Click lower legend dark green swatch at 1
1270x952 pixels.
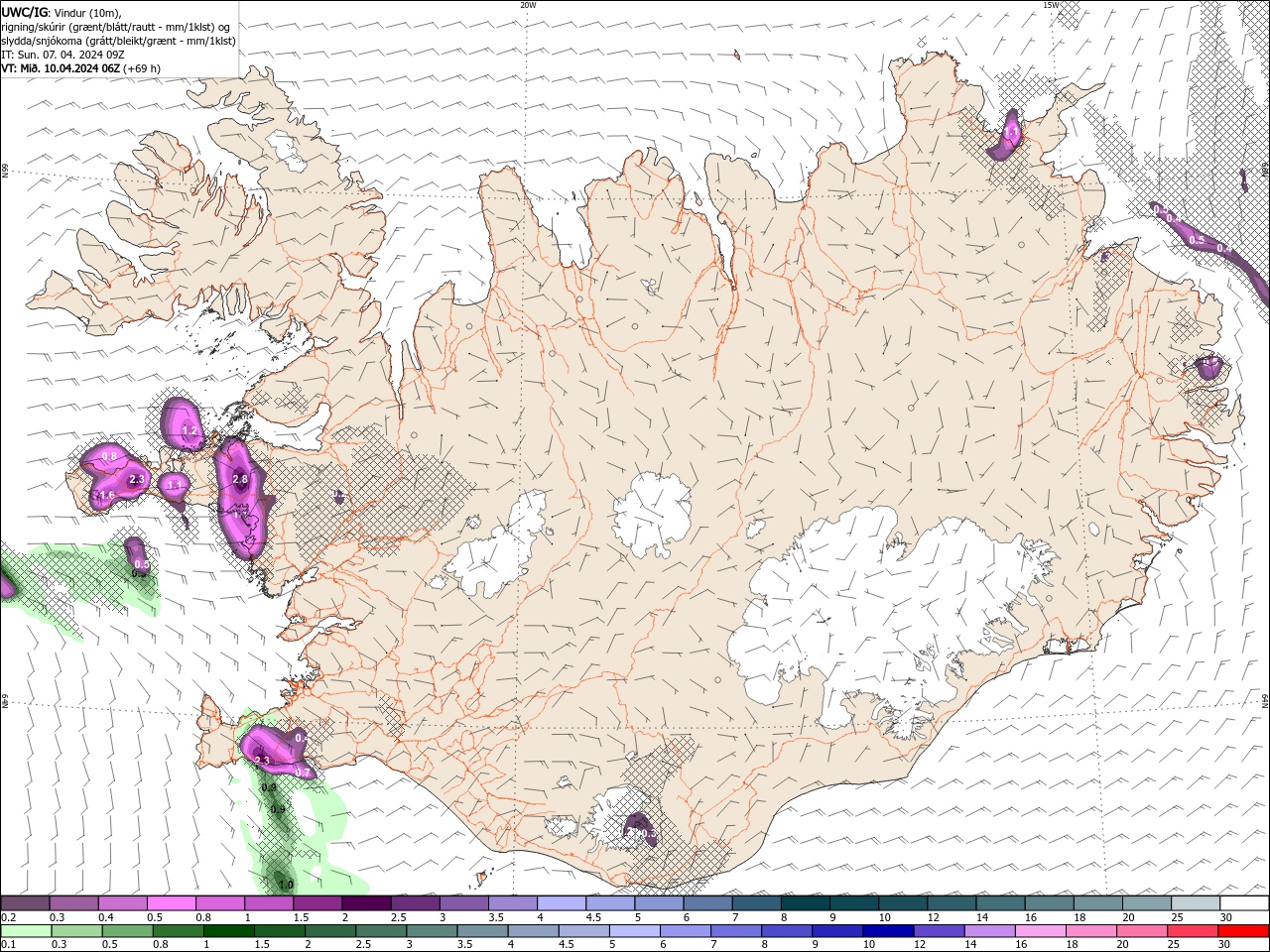tap(228, 930)
